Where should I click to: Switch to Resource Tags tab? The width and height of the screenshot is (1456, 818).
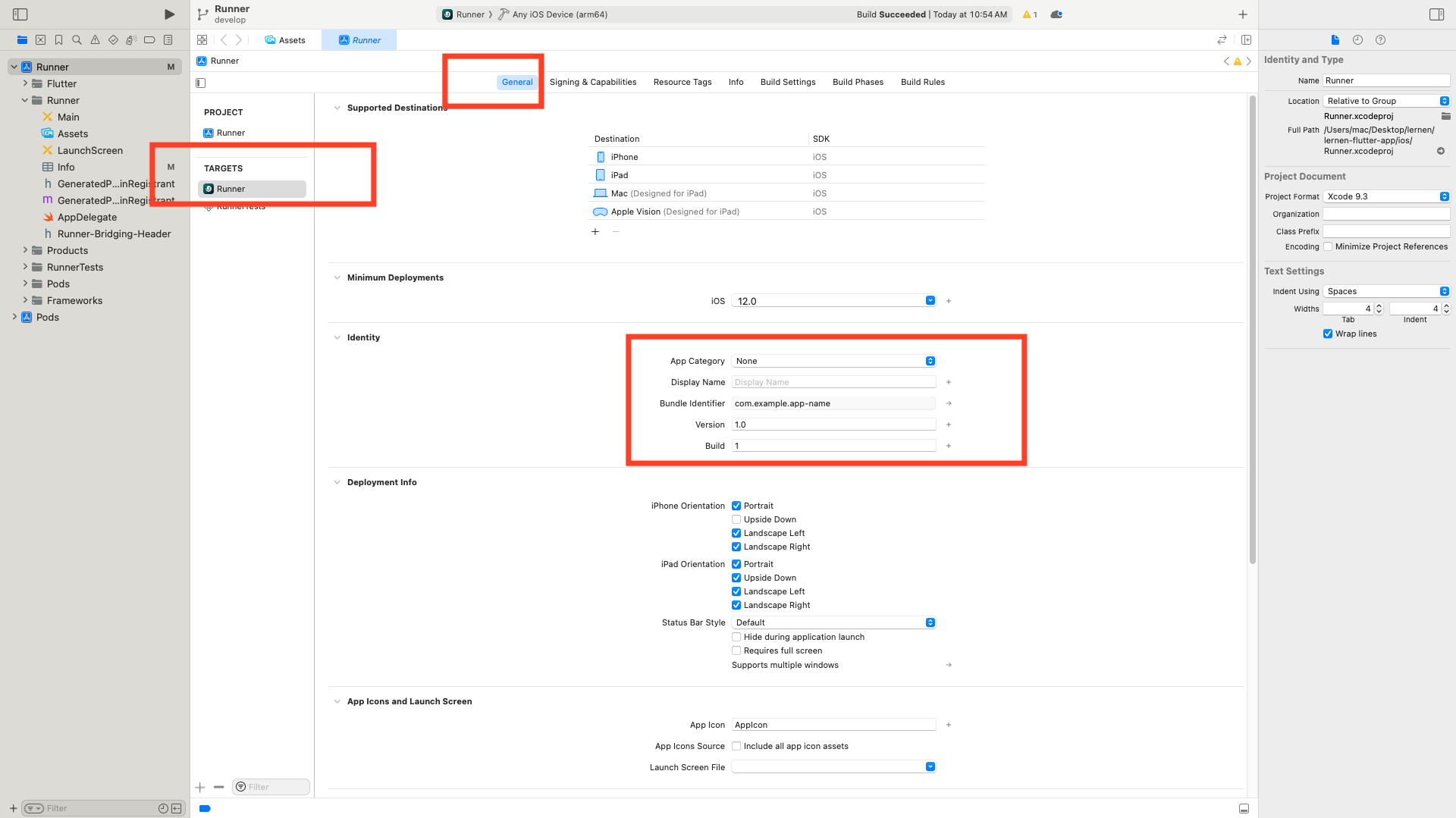682,82
